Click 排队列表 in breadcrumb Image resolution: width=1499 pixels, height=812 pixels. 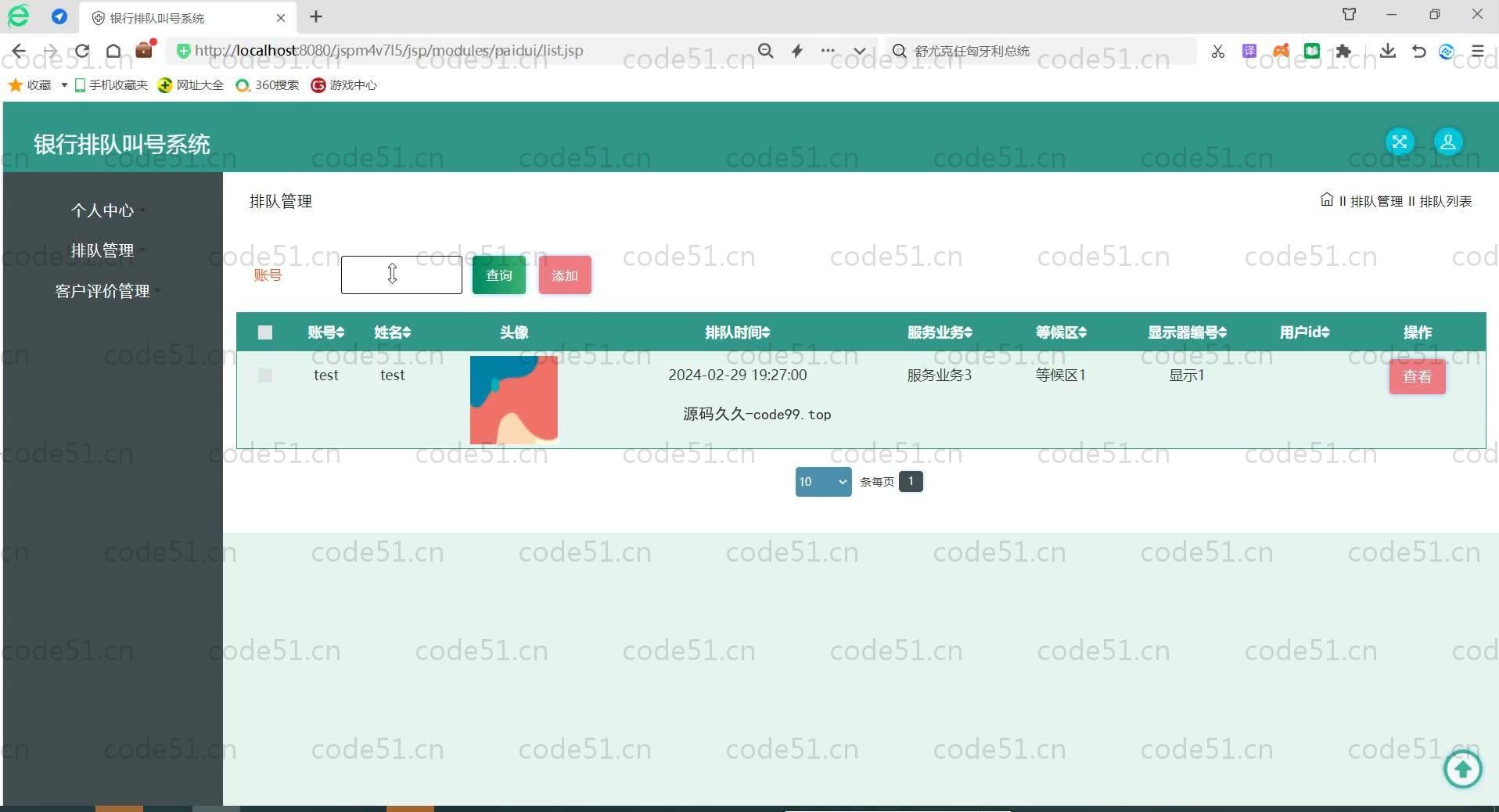[x=1446, y=201]
